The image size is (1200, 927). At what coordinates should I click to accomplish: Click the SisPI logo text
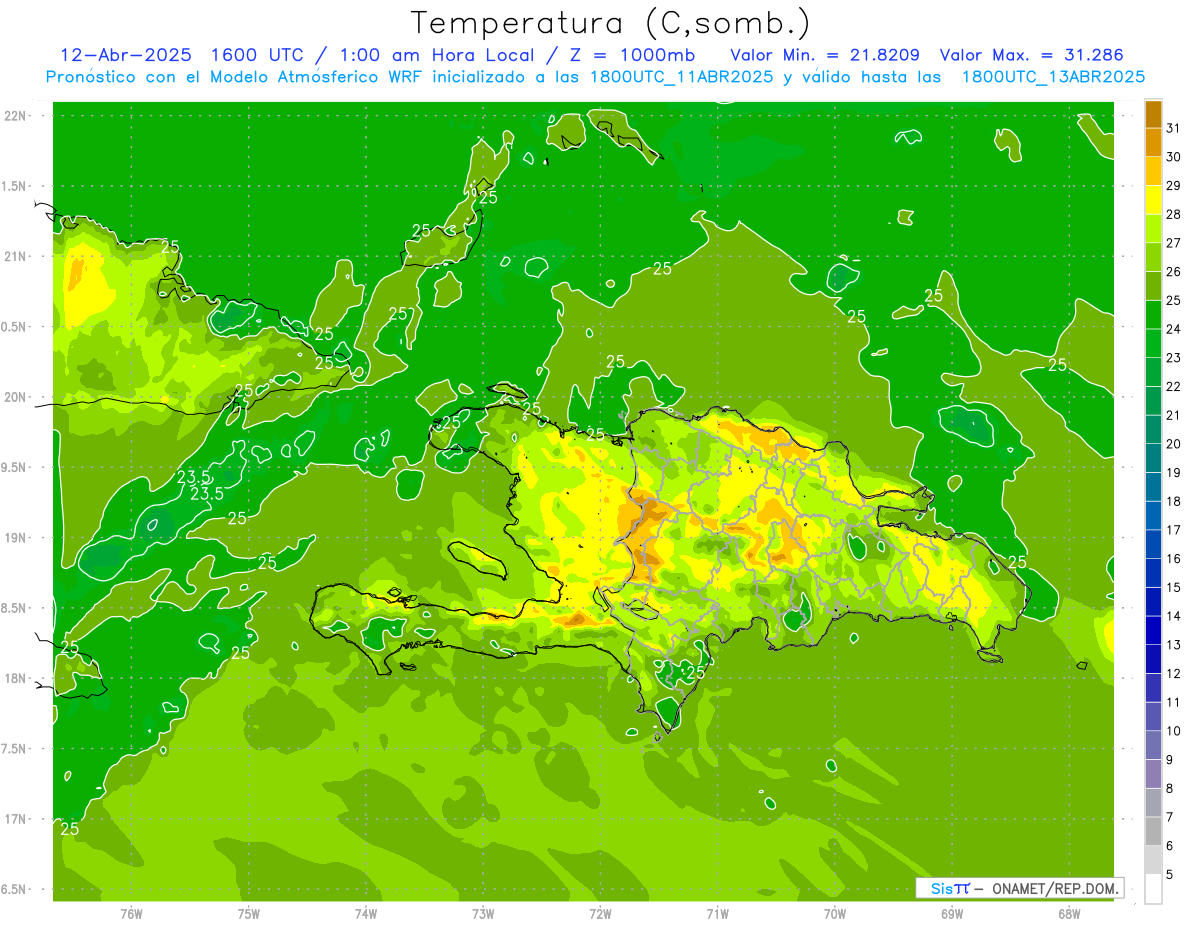(950, 888)
